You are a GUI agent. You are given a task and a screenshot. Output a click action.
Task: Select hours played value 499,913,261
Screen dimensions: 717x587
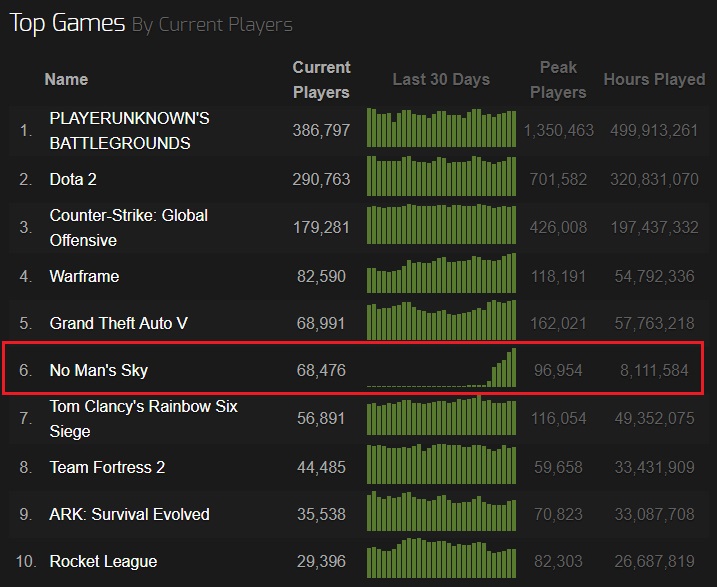pos(654,131)
